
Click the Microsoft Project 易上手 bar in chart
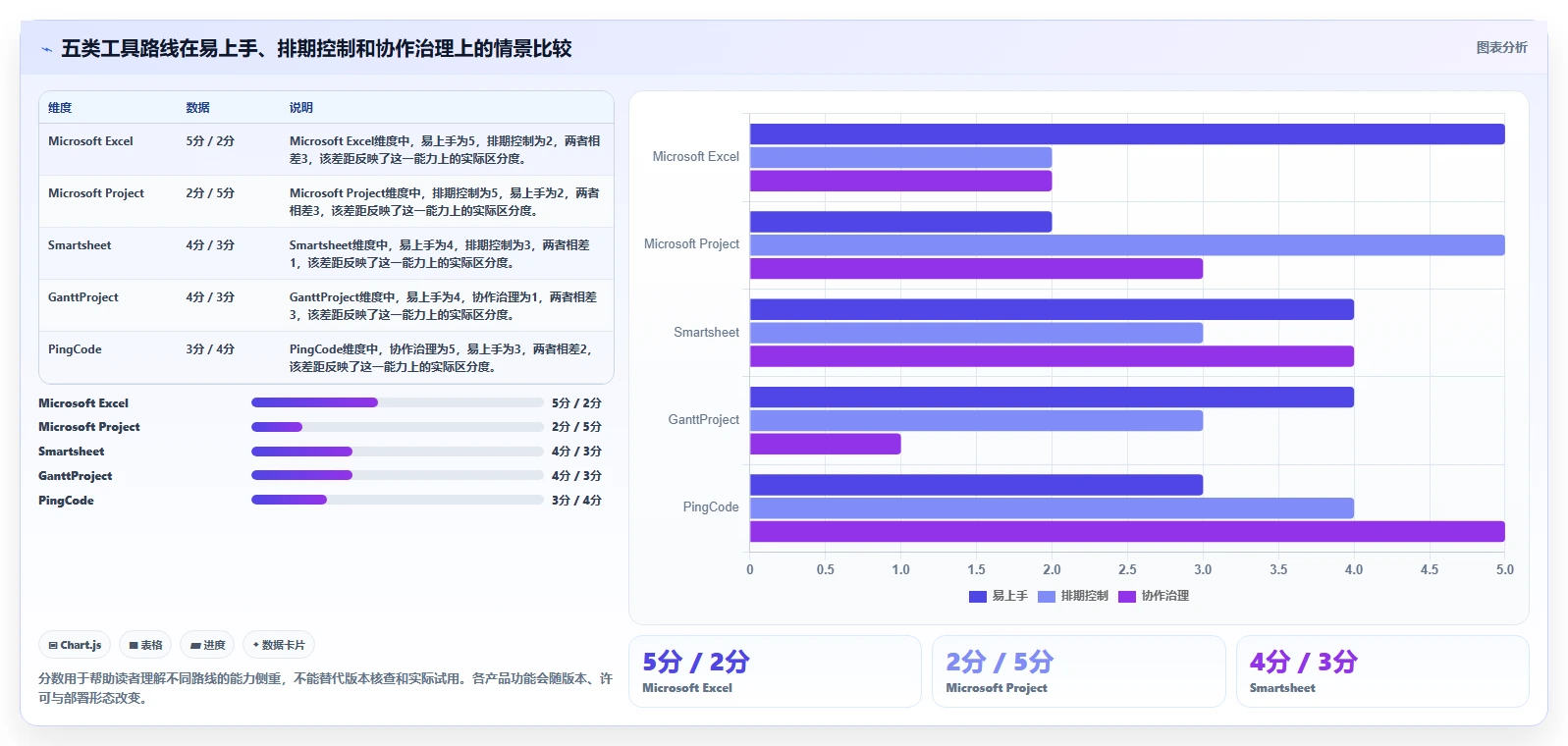click(900, 222)
